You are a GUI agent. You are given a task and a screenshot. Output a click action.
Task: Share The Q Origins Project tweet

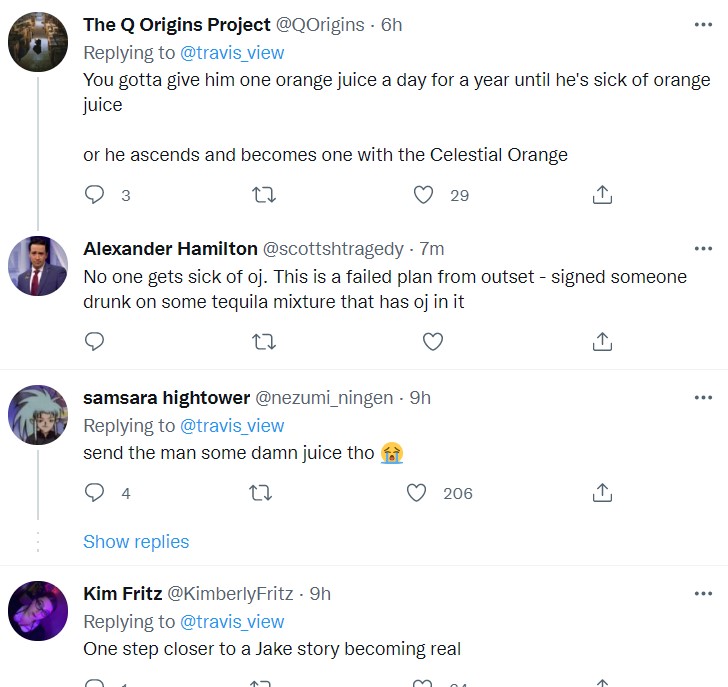tap(602, 195)
